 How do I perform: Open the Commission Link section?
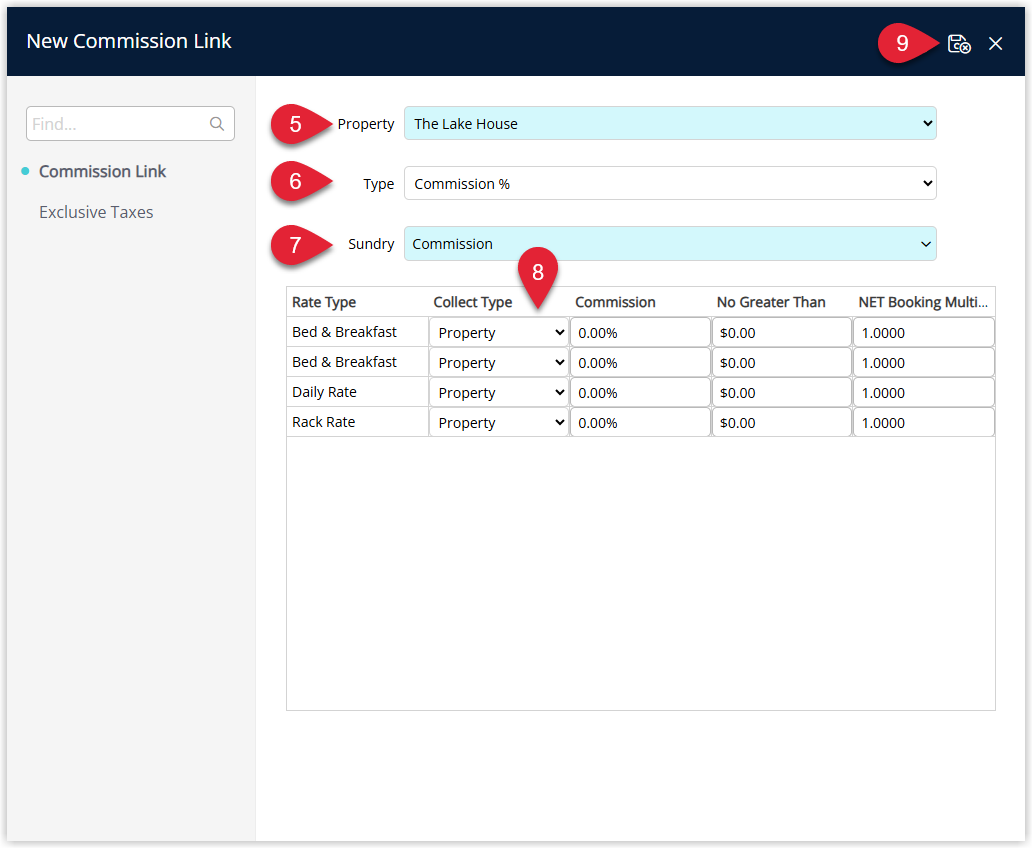pos(102,171)
